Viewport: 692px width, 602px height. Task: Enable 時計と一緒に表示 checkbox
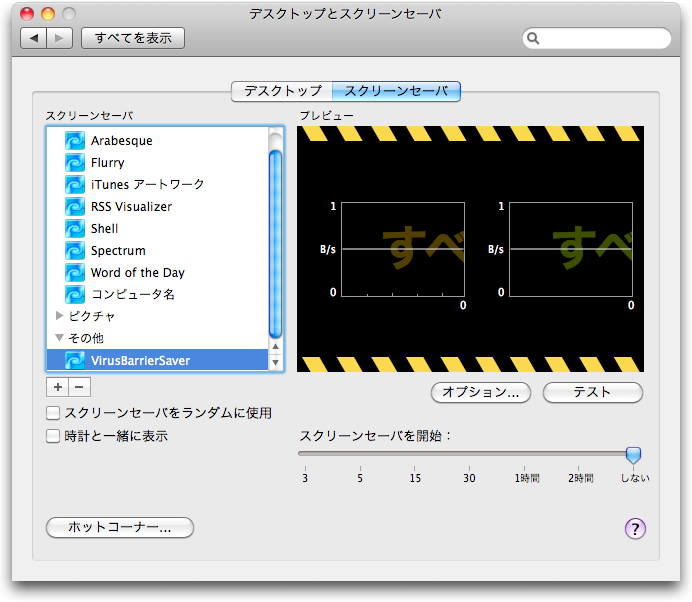[53, 436]
